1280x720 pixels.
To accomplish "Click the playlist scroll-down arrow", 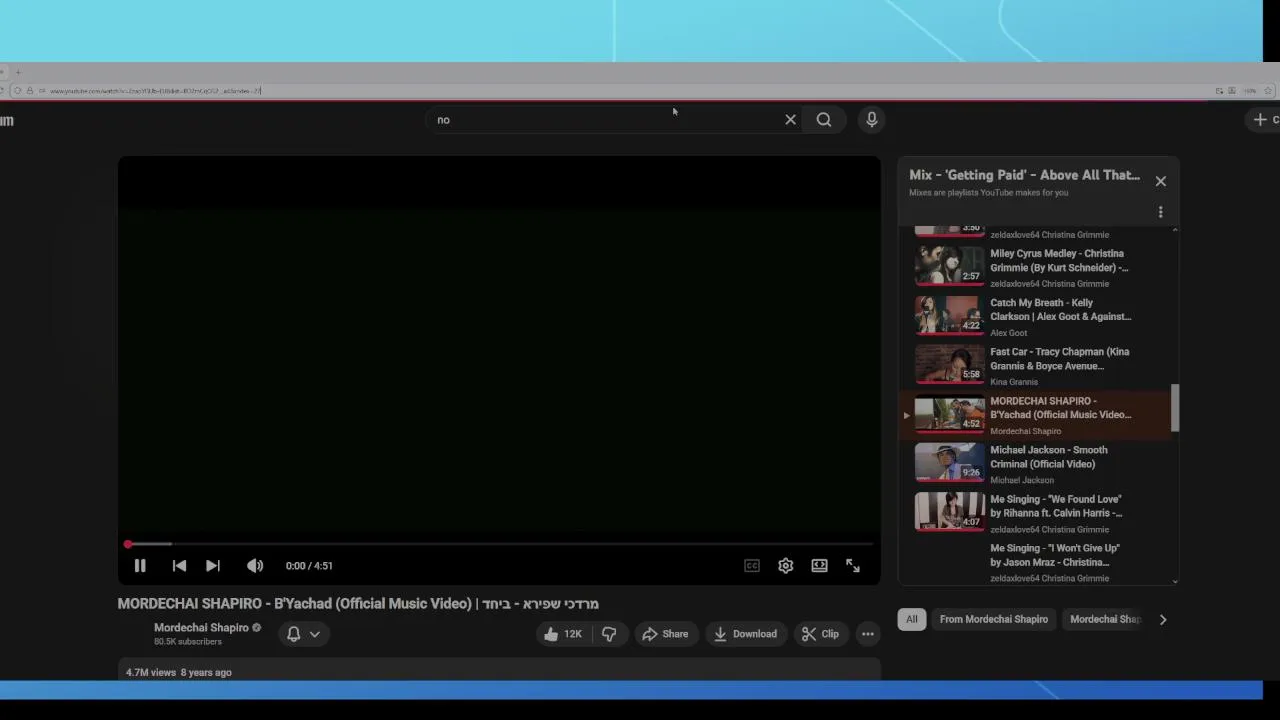I will pos(1175,580).
